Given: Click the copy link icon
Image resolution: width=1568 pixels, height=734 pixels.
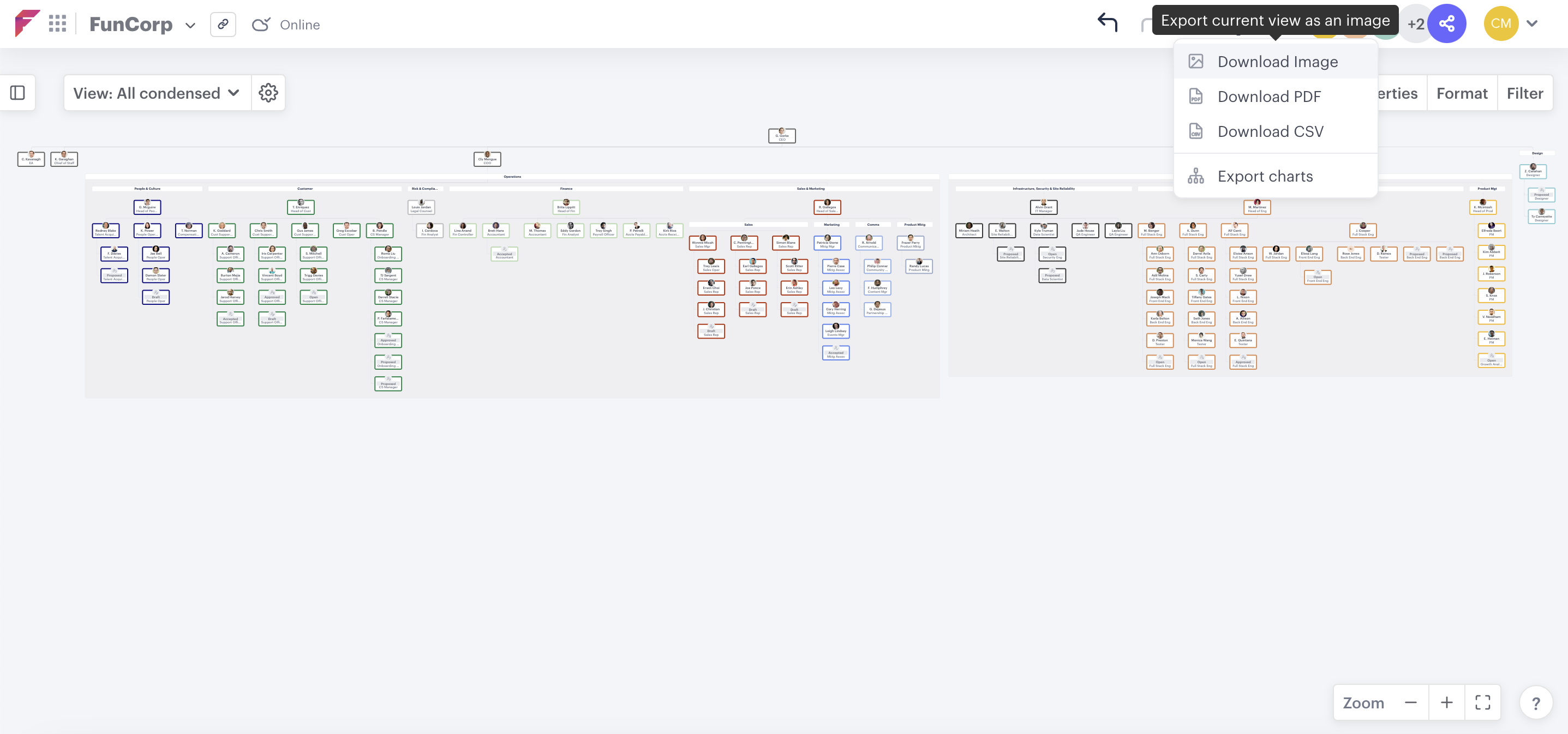Looking at the screenshot, I should (x=223, y=25).
